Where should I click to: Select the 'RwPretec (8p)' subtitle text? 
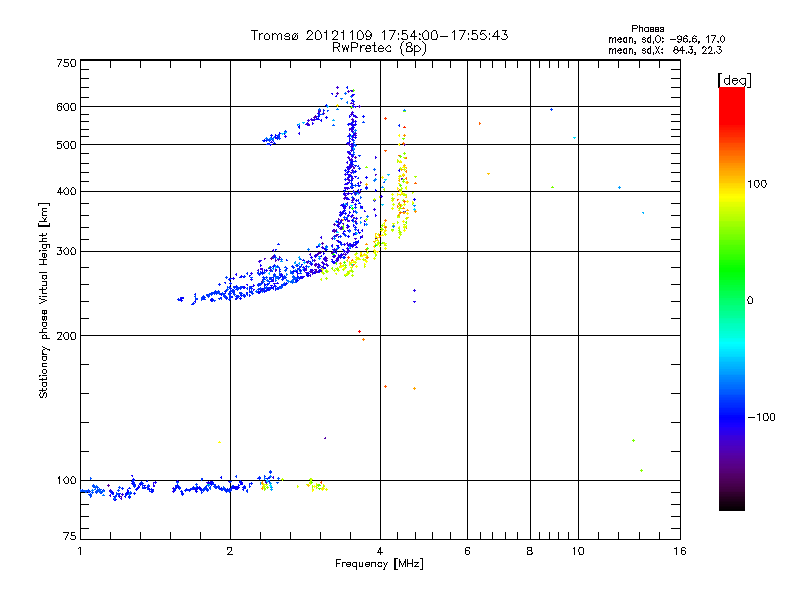[379, 48]
